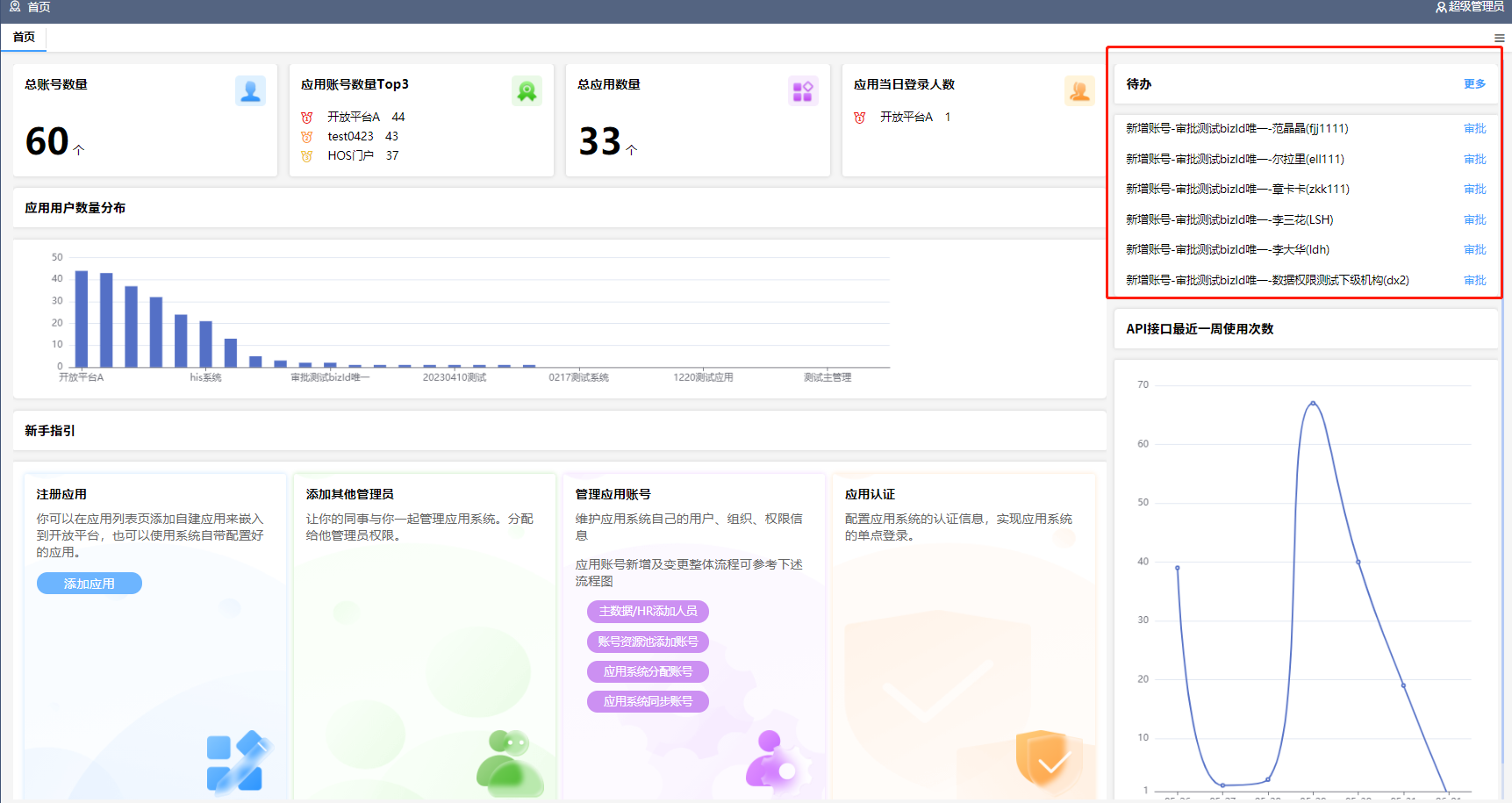Click 审批 for 数据权限测试下级机构(dx2) task
This screenshot has width=1512, height=803.
1475,281
